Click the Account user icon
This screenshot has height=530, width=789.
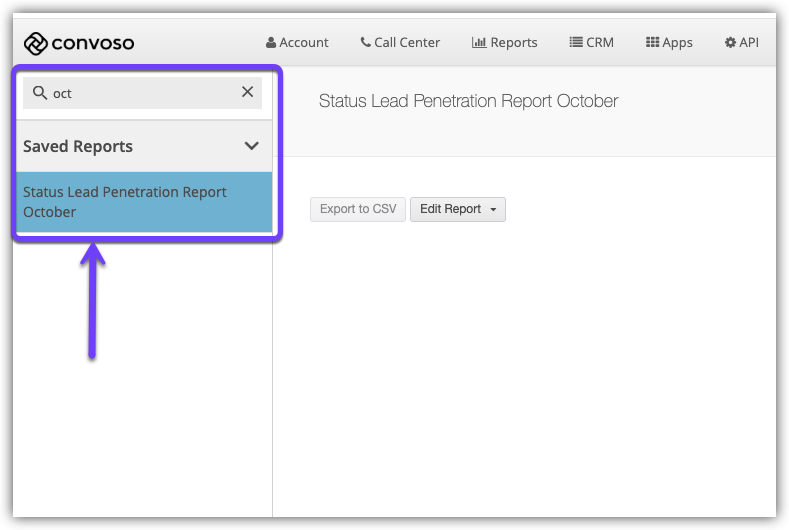click(271, 43)
